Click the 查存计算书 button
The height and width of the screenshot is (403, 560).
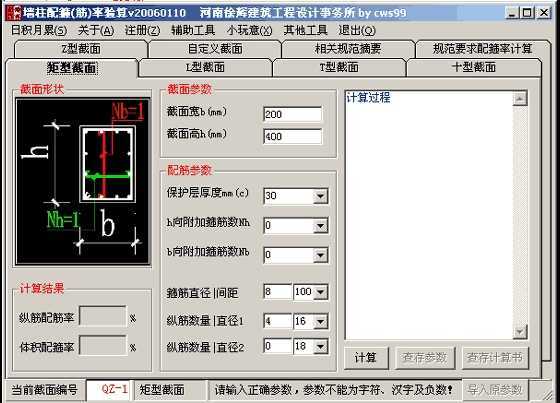[495, 358]
